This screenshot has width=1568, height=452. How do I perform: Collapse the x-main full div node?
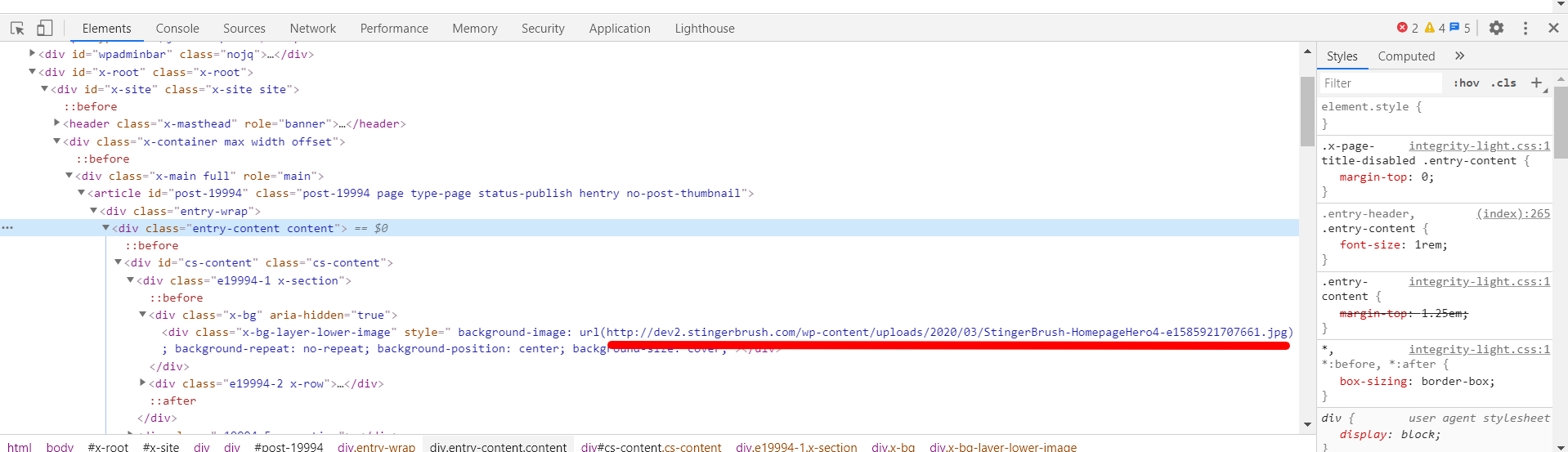(69, 175)
